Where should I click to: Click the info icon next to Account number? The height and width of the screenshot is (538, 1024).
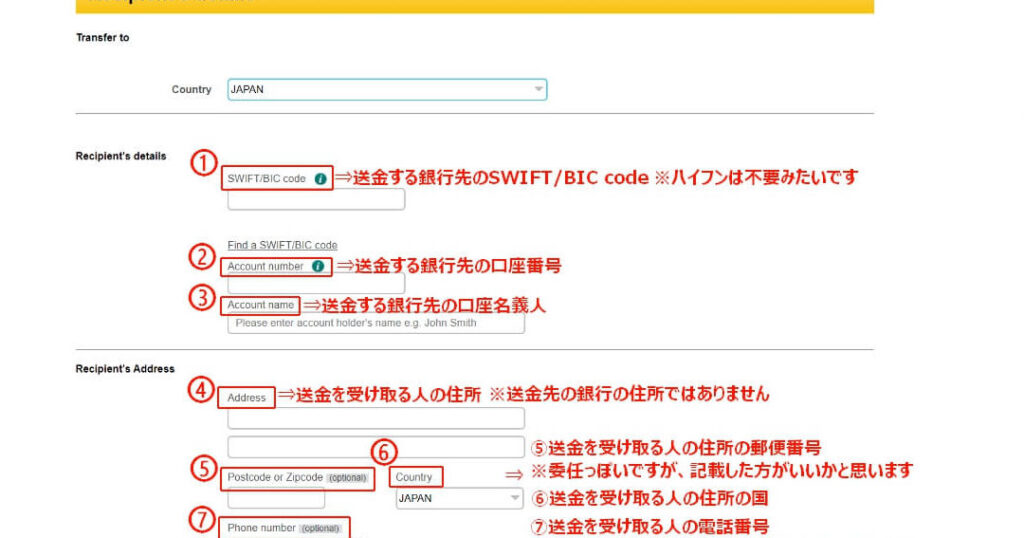click(x=317, y=266)
